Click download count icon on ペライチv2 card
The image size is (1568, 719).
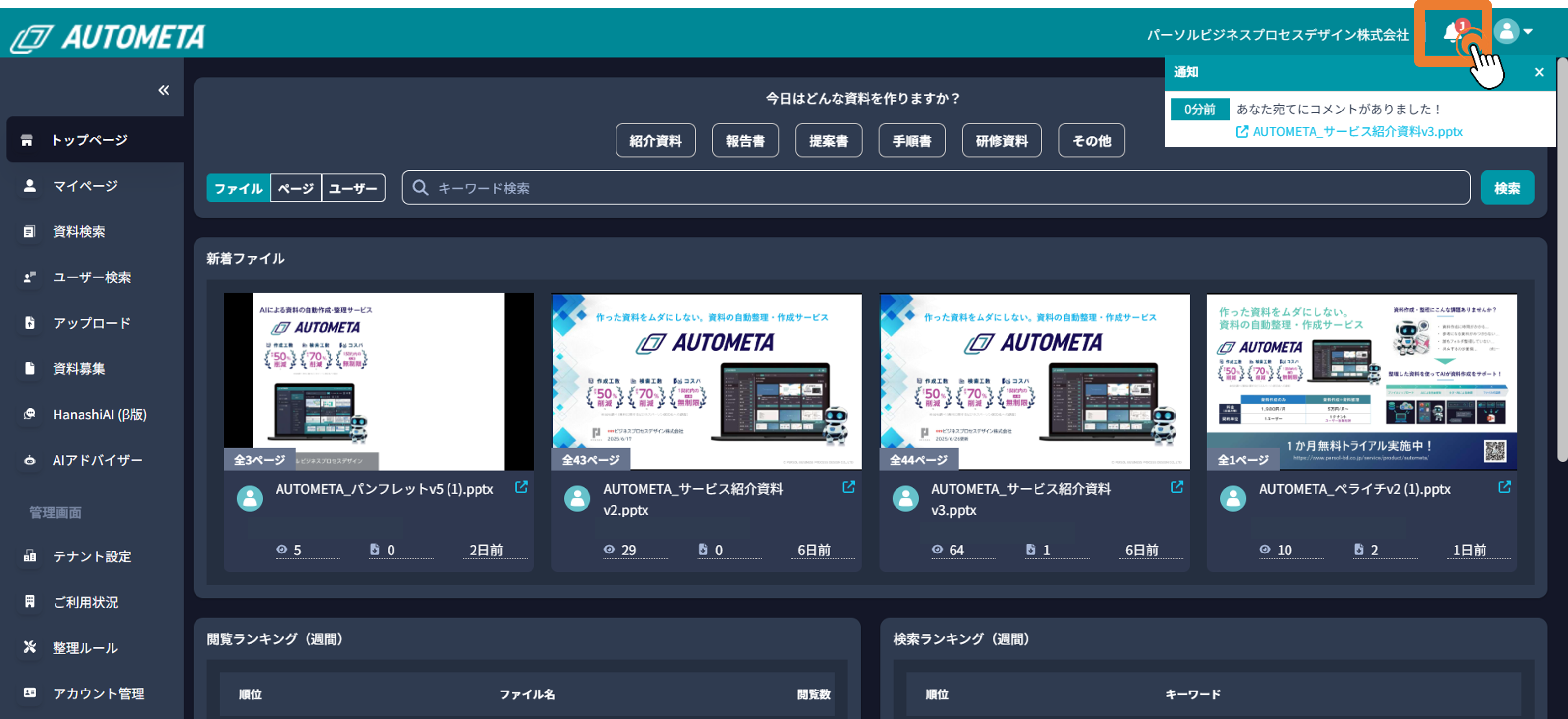click(x=1358, y=549)
